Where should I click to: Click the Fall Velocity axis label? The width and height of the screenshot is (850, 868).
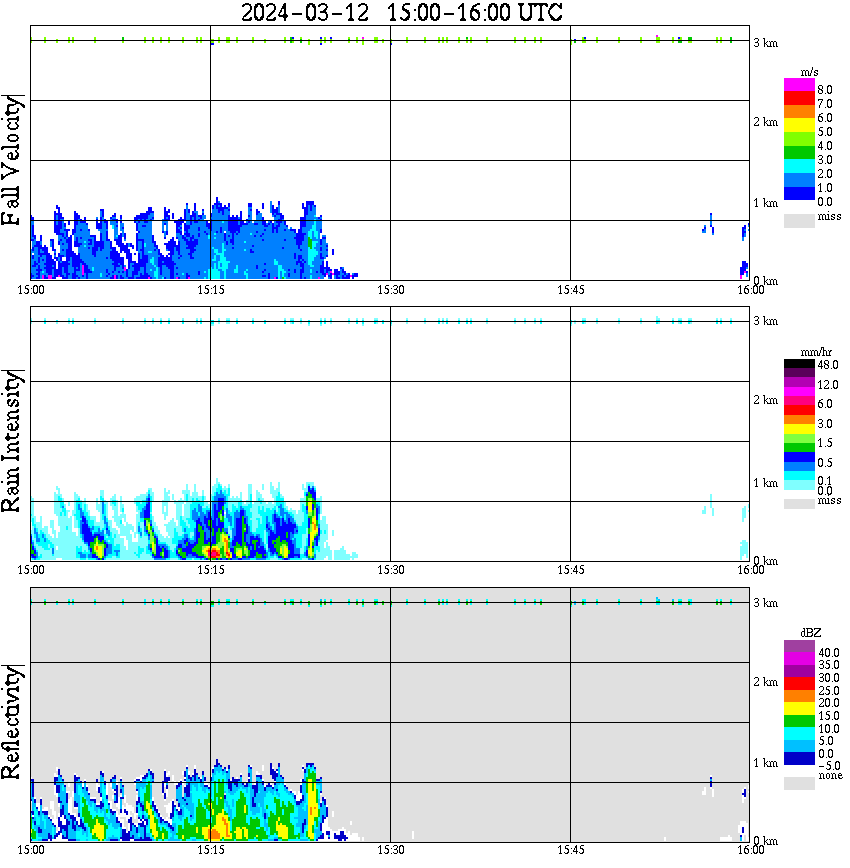click(x=12, y=160)
